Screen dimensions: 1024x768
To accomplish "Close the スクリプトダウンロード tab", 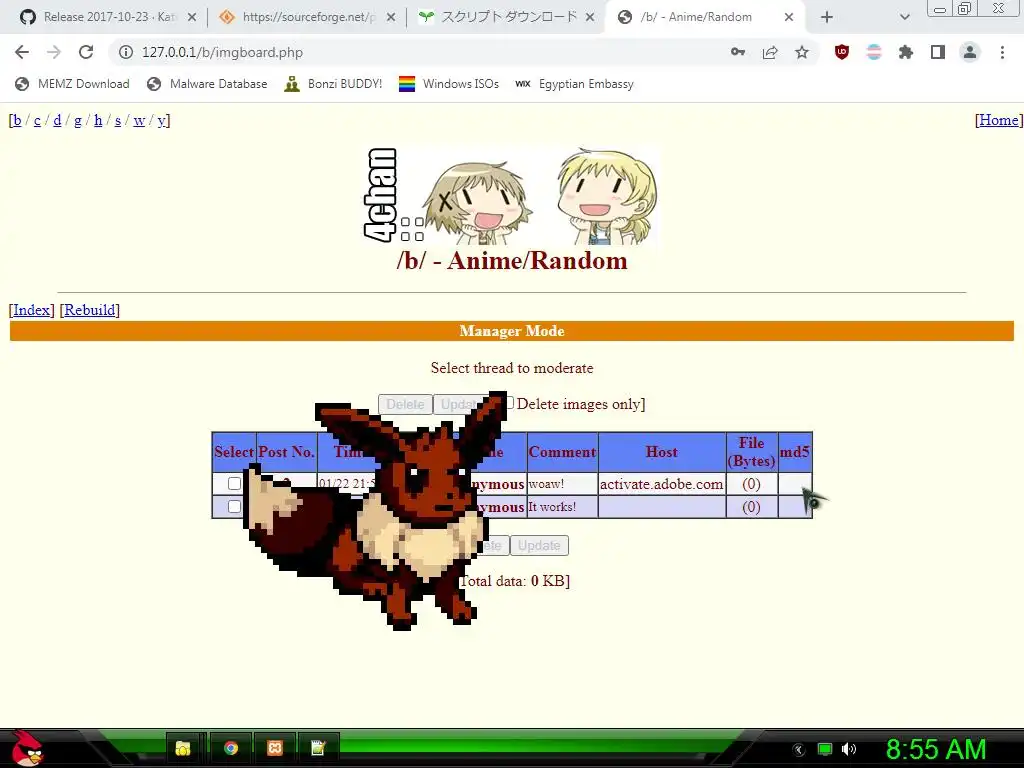I will (590, 17).
